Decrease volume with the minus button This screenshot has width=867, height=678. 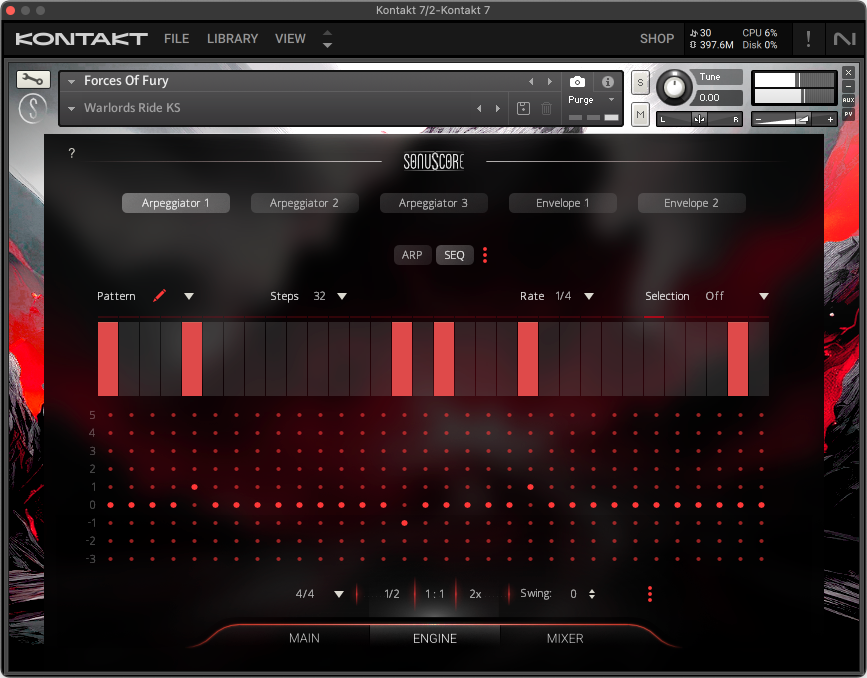758,119
